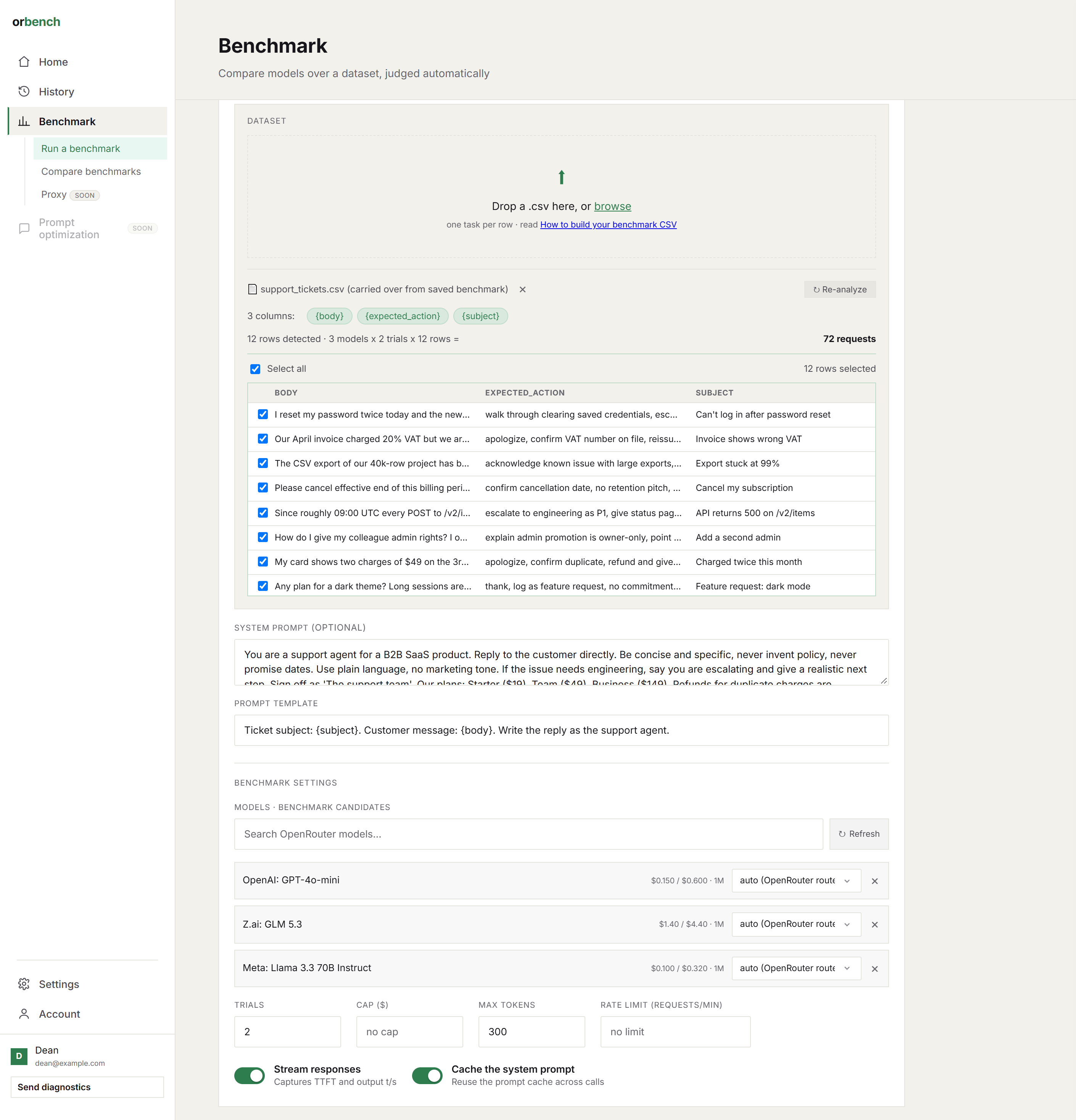Turn off Cache the system prompt toggle
The height and width of the screenshot is (1120, 1076).
point(427,1075)
